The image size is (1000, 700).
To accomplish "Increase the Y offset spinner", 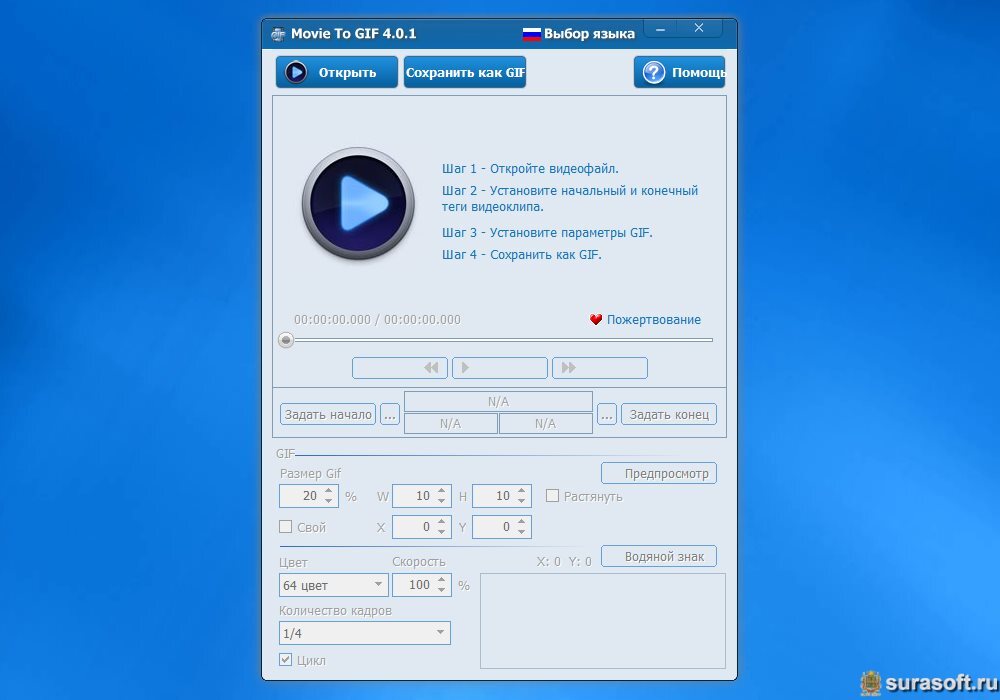I will 522,522.
